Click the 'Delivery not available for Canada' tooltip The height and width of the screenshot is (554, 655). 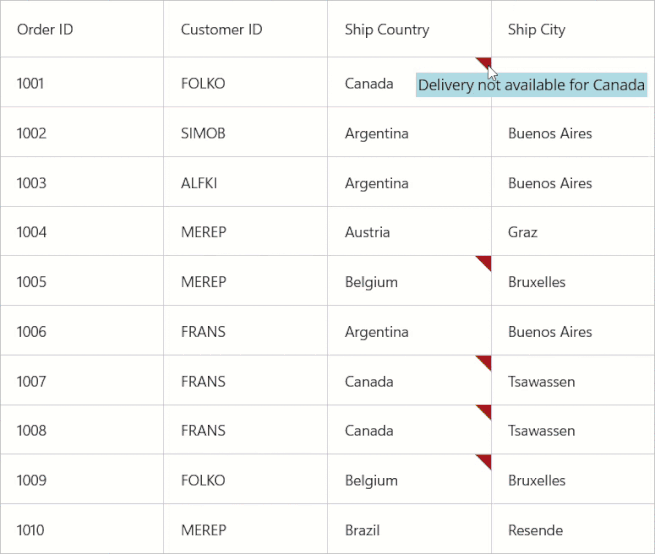coord(531,85)
